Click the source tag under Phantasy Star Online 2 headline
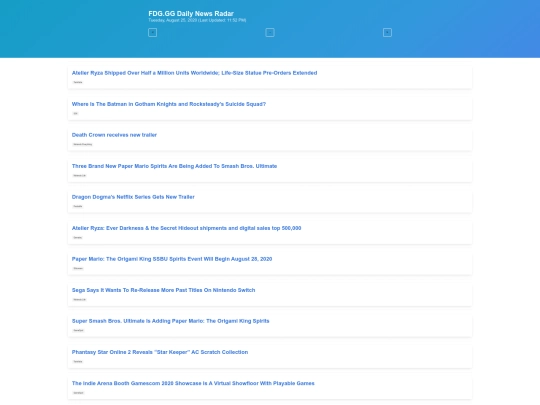This screenshot has width=540, height=405. point(78,361)
